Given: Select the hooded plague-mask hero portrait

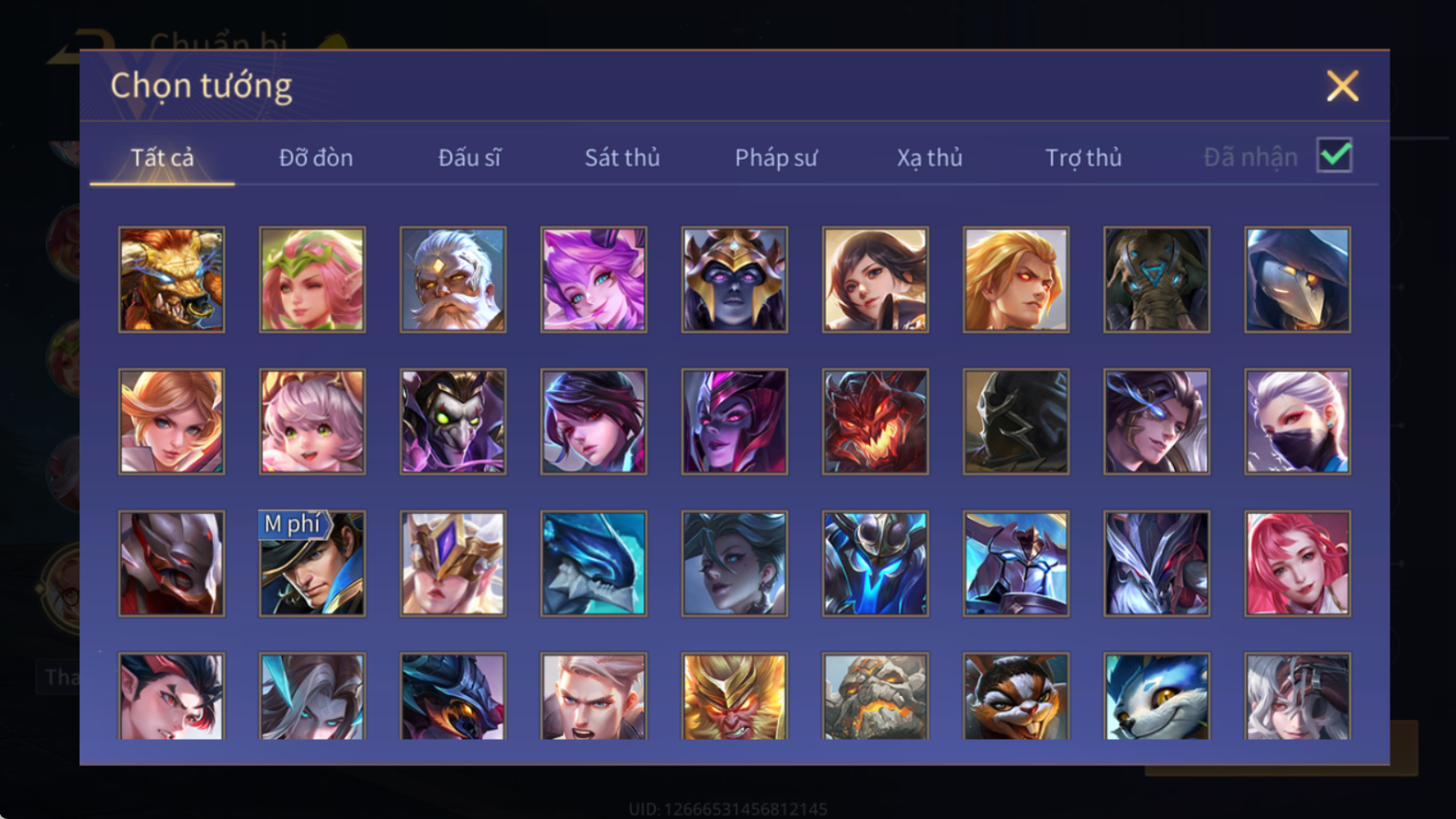Looking at the screenshot, I should click(x=1298, y=279).
